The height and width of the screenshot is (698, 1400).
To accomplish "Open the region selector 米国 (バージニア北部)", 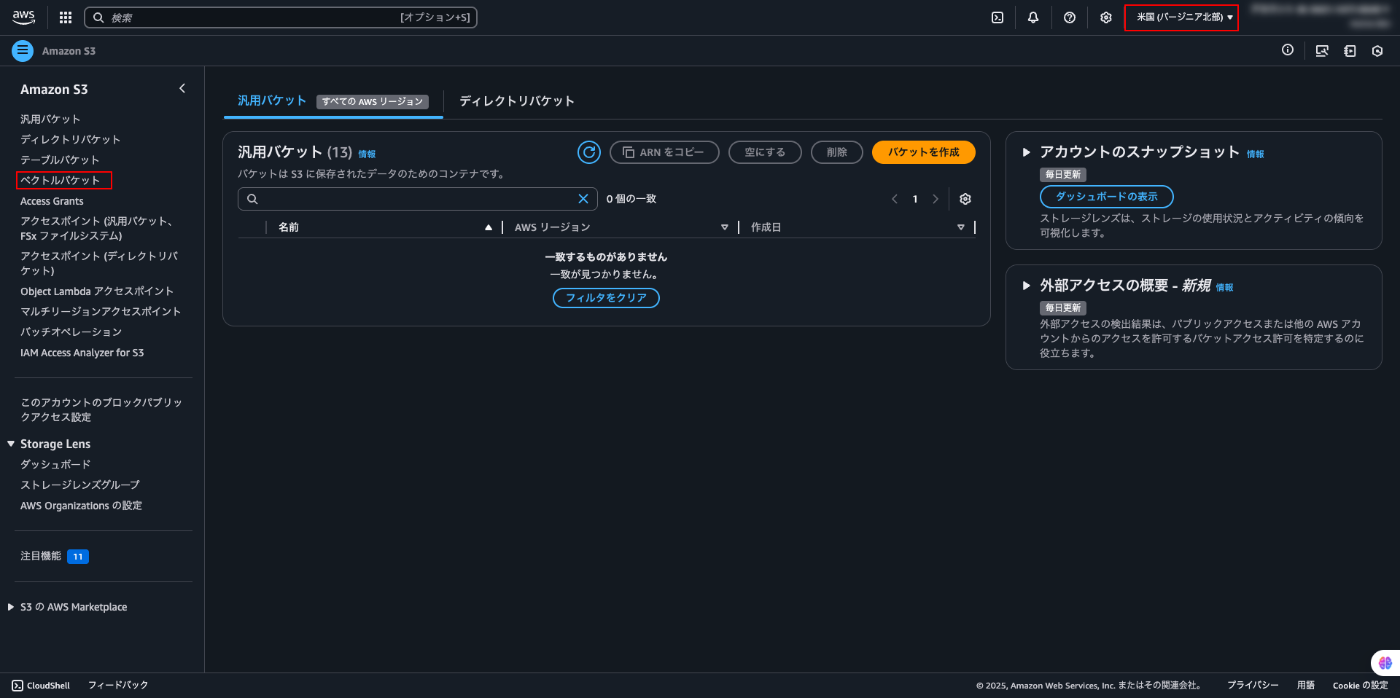I will tap(1182, 17).
